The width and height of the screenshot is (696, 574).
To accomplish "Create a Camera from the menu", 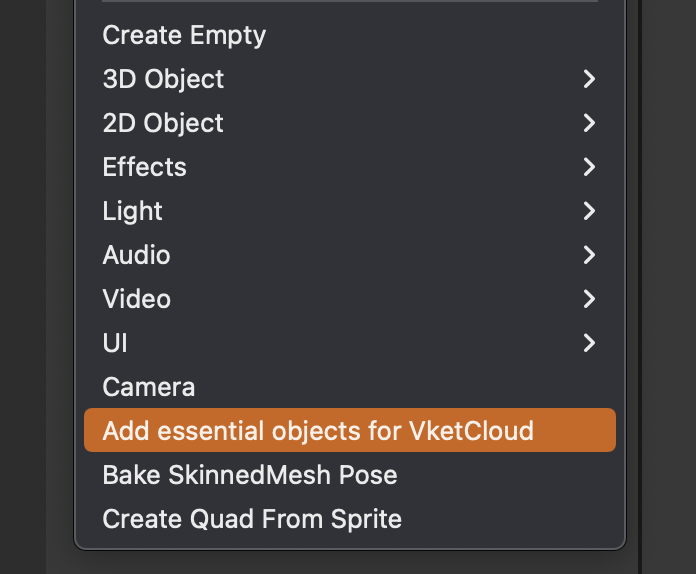I will pyautogui.click(x=350, y=387).
